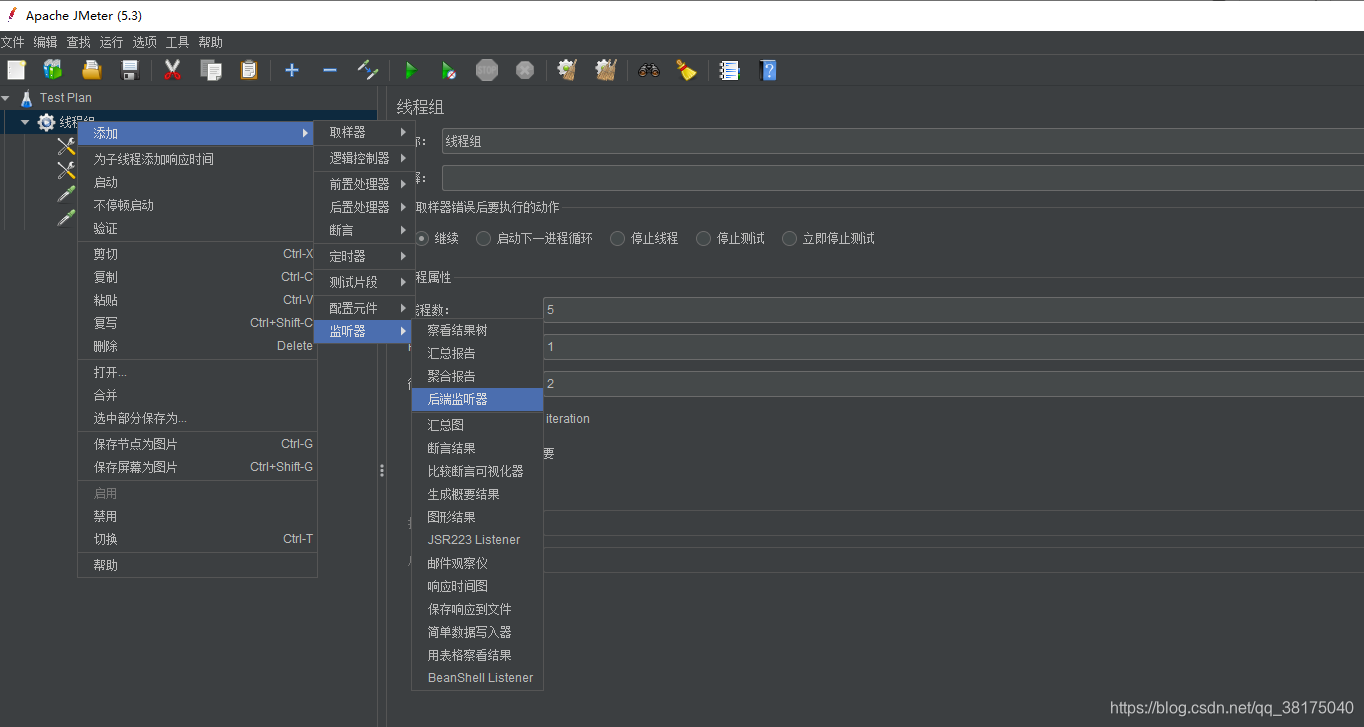1364x727 pixels.
Task: Expand the 配置元件 submenu
Action: coord(365,308)
